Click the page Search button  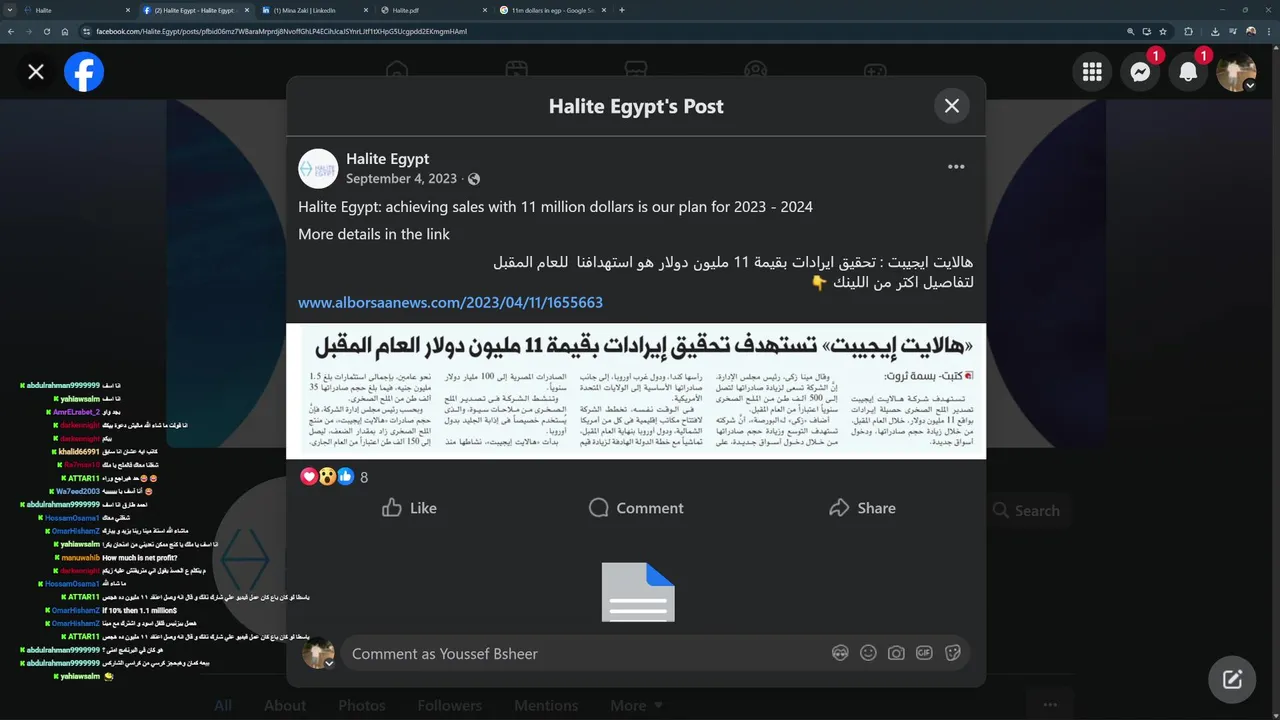[1026, 510]
